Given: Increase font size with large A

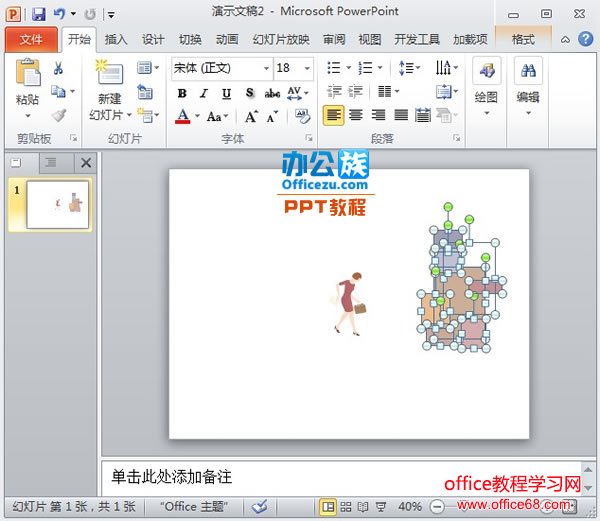Looking at the screenshot, I should click(251, 116).
